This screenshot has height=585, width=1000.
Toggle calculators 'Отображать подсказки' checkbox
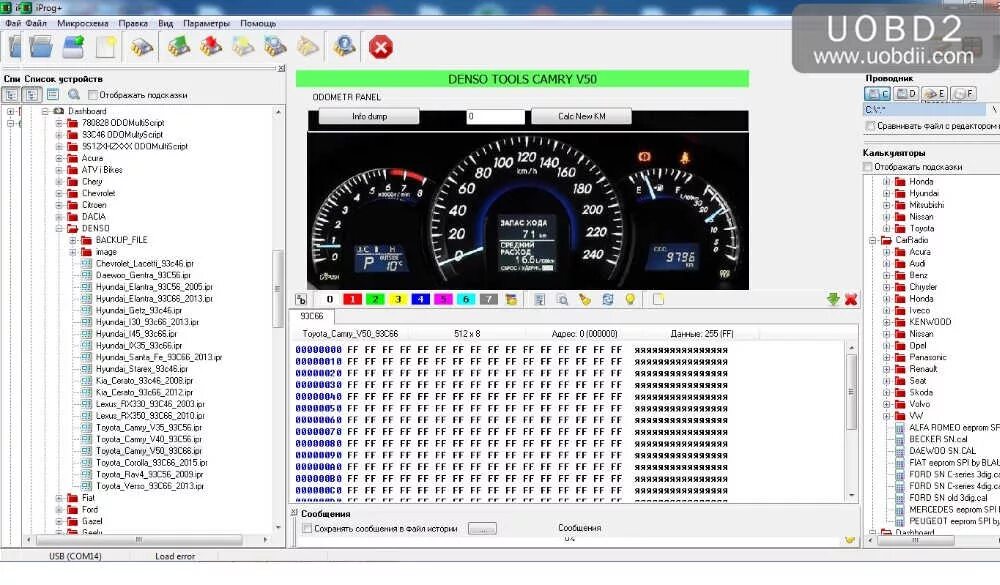tap(867, 167)
